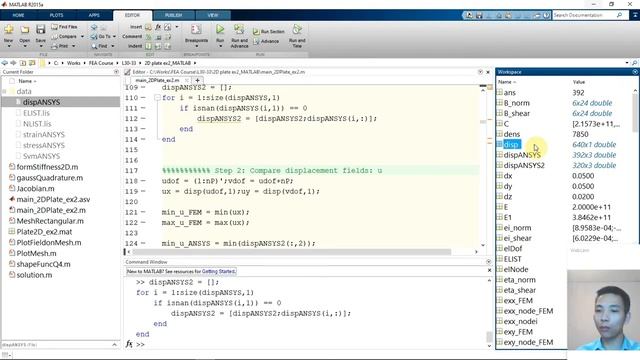640x360 pixels.
Task: Click the Advance button
Action: tap(266, 41)
